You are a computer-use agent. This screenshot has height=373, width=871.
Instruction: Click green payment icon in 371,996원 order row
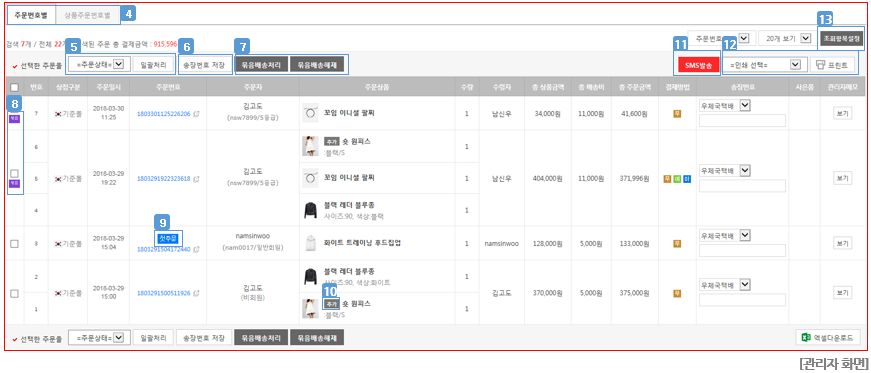tap(677, 178)
